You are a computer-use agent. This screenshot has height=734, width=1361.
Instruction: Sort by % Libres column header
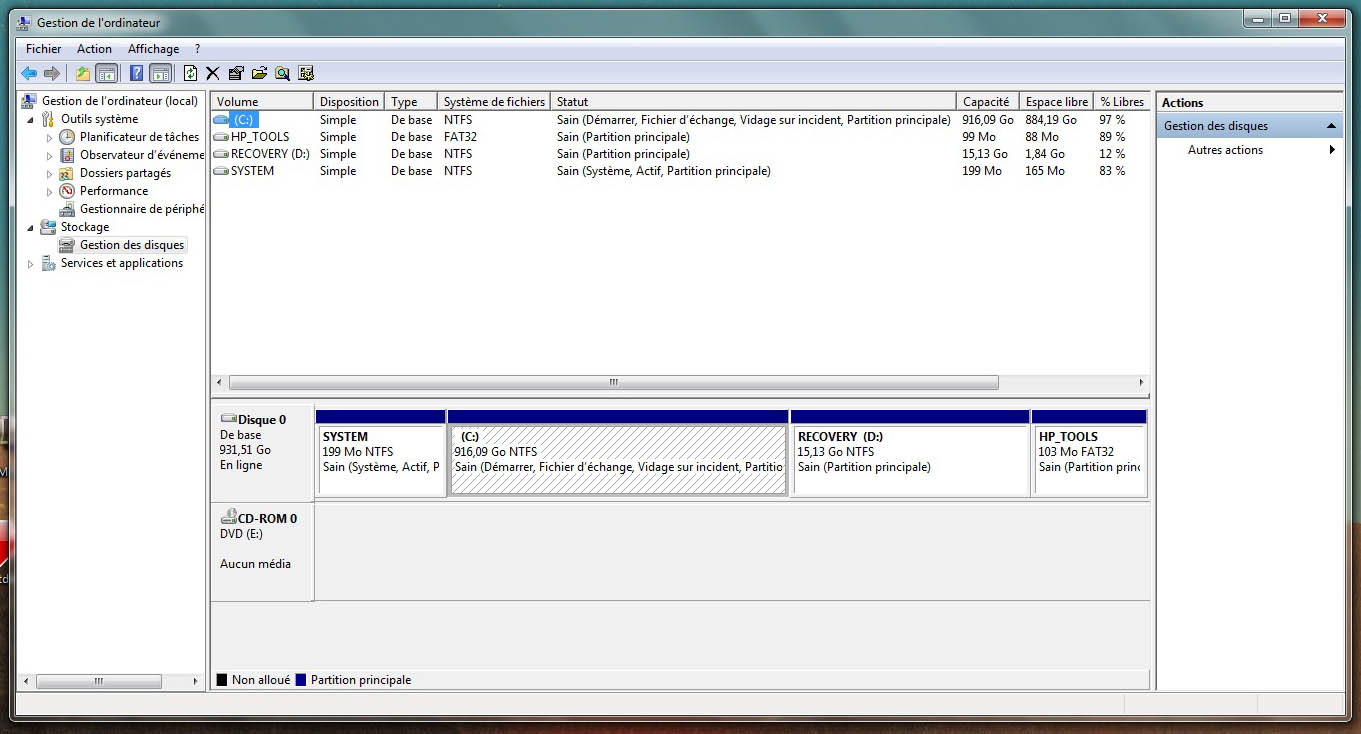pos(1121,102)
